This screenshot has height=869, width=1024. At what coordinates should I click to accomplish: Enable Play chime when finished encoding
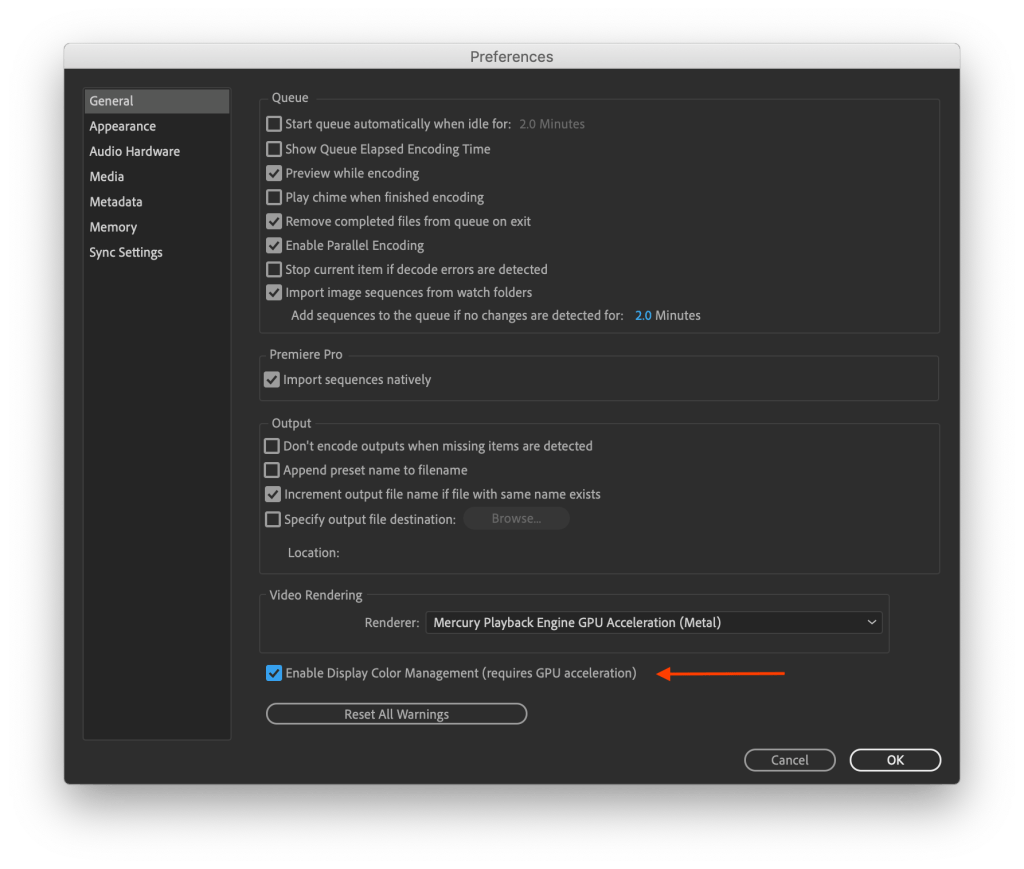click(274, 197)
